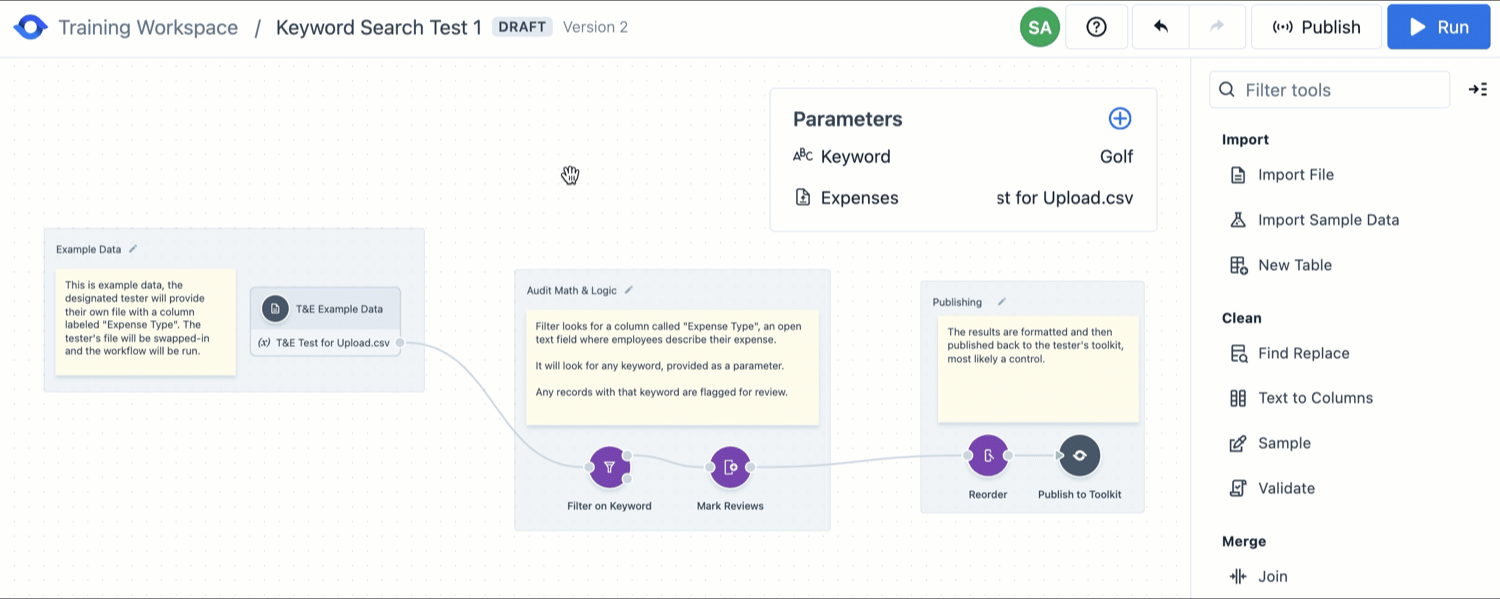The width and height of the screenshot is (1500, 599).
Task: Select Import File tool
Action: pos(1295,175)
